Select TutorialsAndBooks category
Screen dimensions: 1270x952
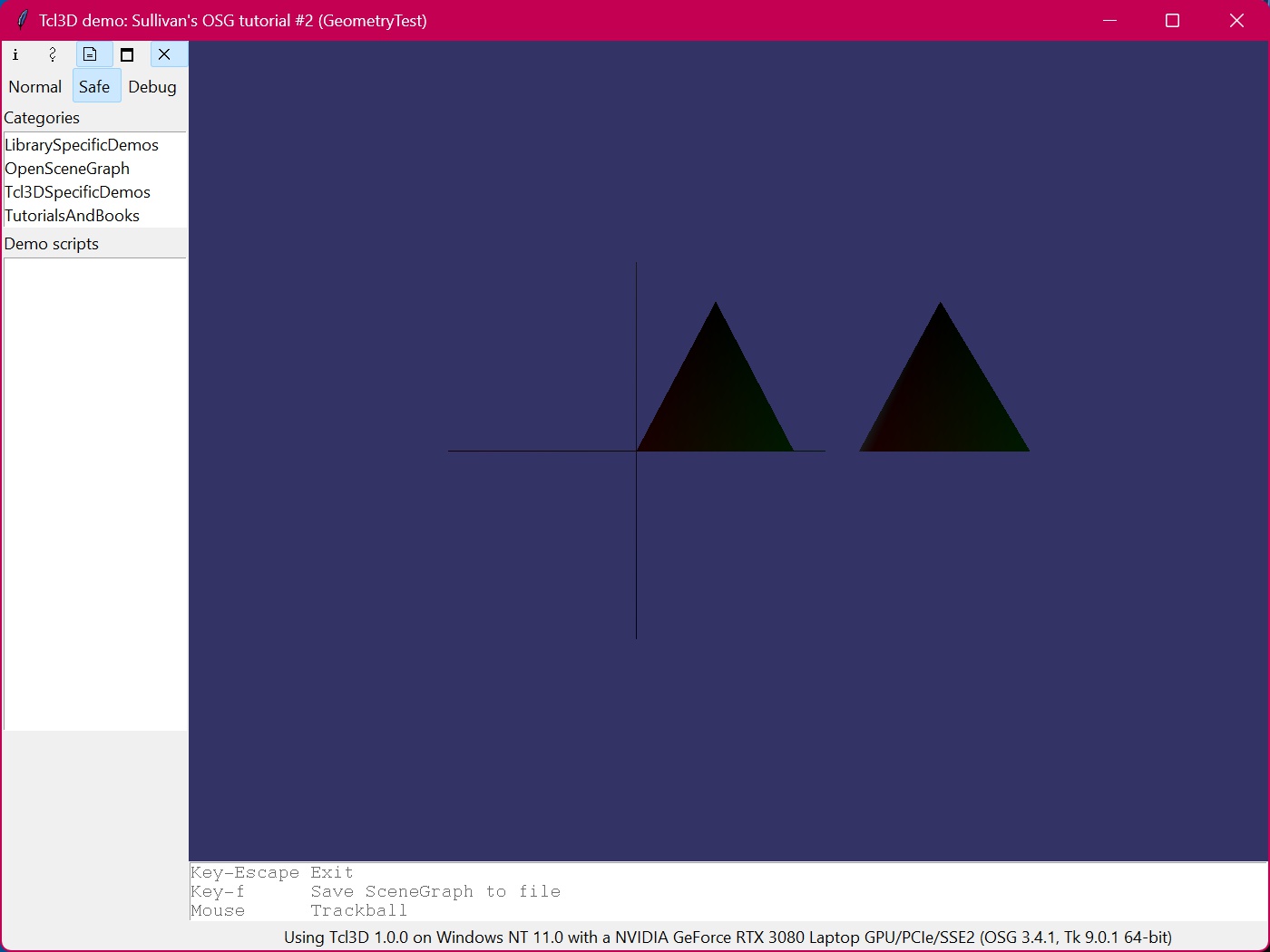(x=73, y=216)
